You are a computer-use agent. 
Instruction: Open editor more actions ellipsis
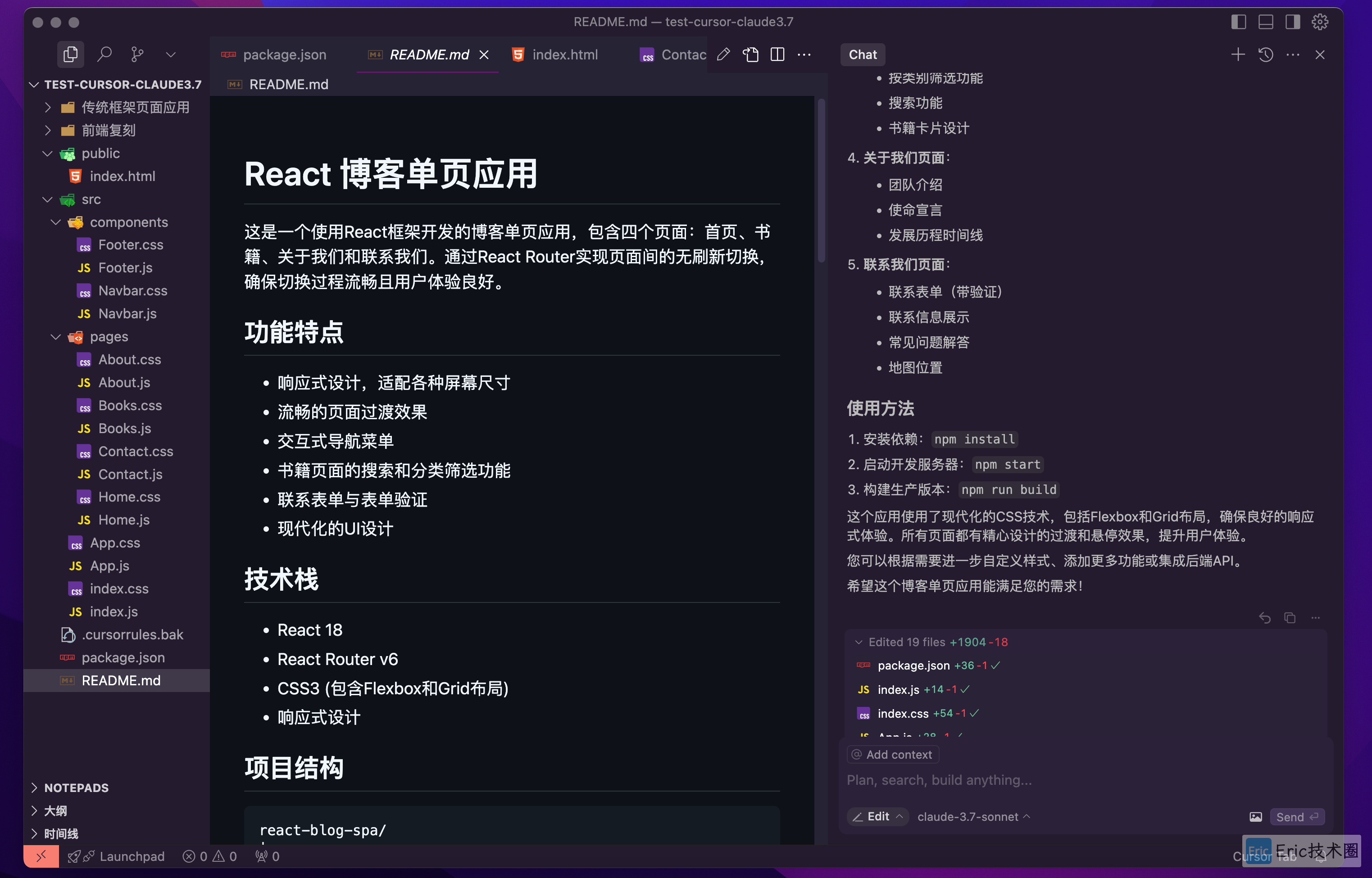(x=804, y=55)
